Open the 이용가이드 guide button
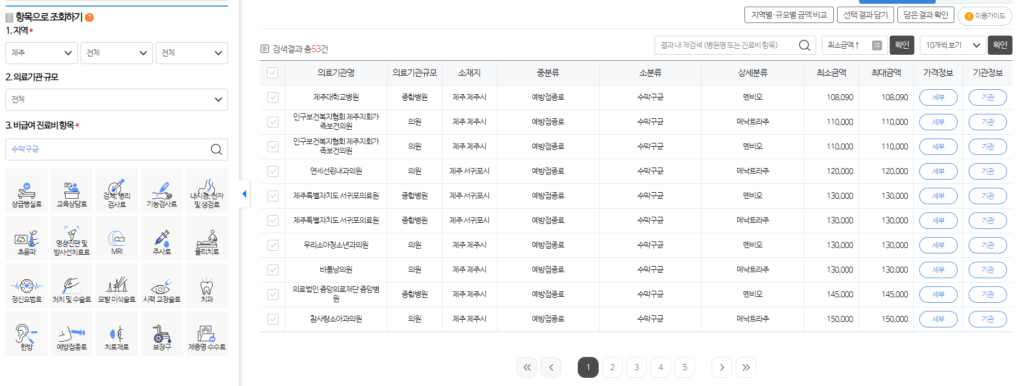This screenshot has height=386, width=1024. [x=984, y=15]
